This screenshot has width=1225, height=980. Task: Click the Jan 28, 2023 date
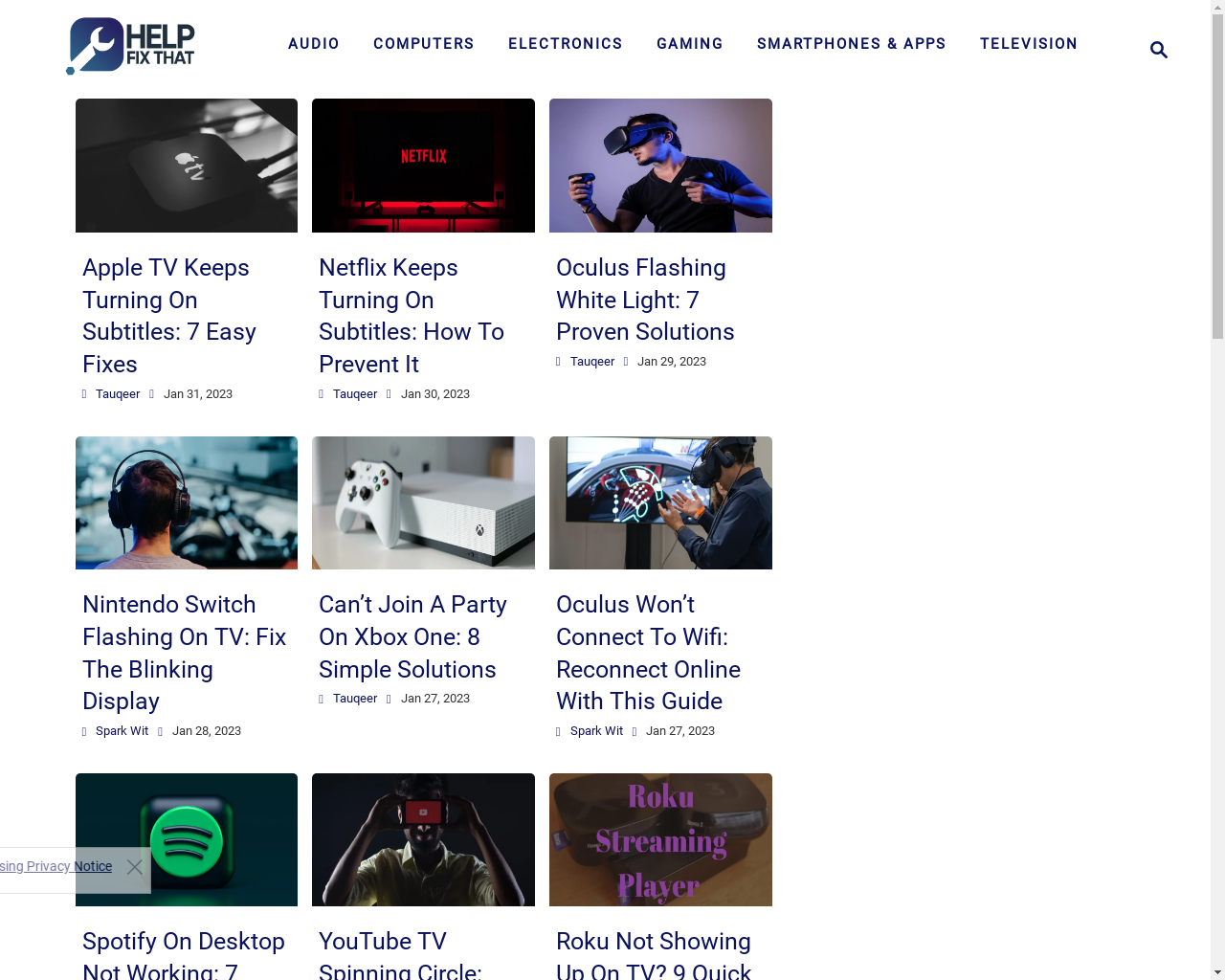pos(207,731)
